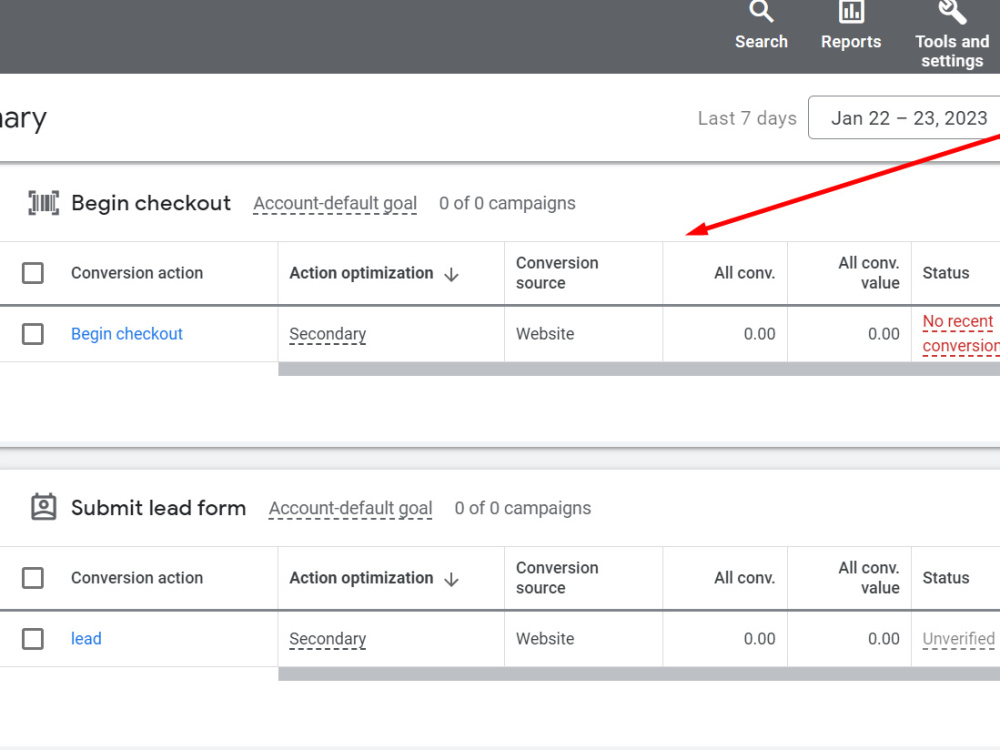Click Conversion source header in Begin checkout table

coord(557,273)
